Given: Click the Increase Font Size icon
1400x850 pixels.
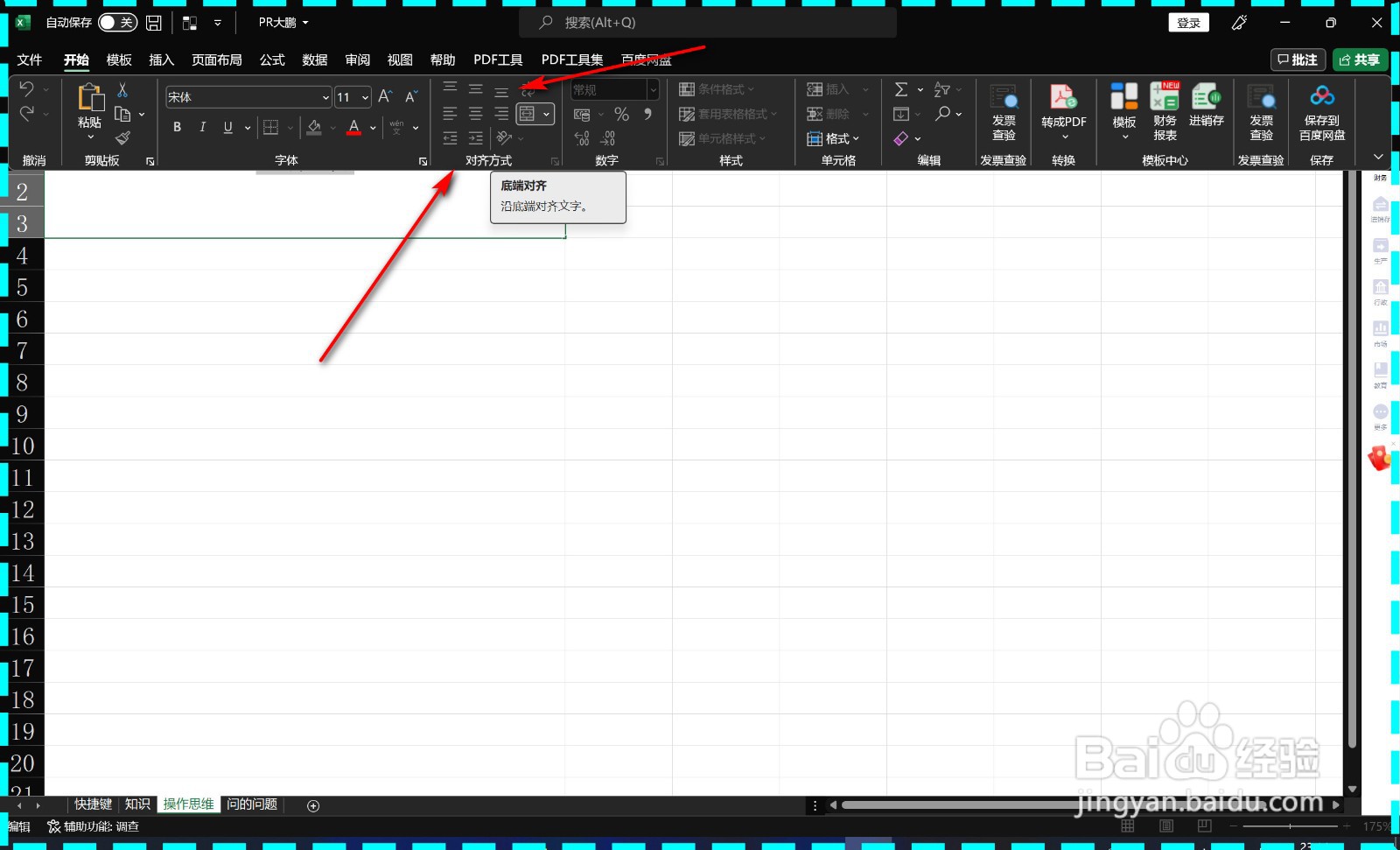Looking at the screenshot, I should point(385,97).
